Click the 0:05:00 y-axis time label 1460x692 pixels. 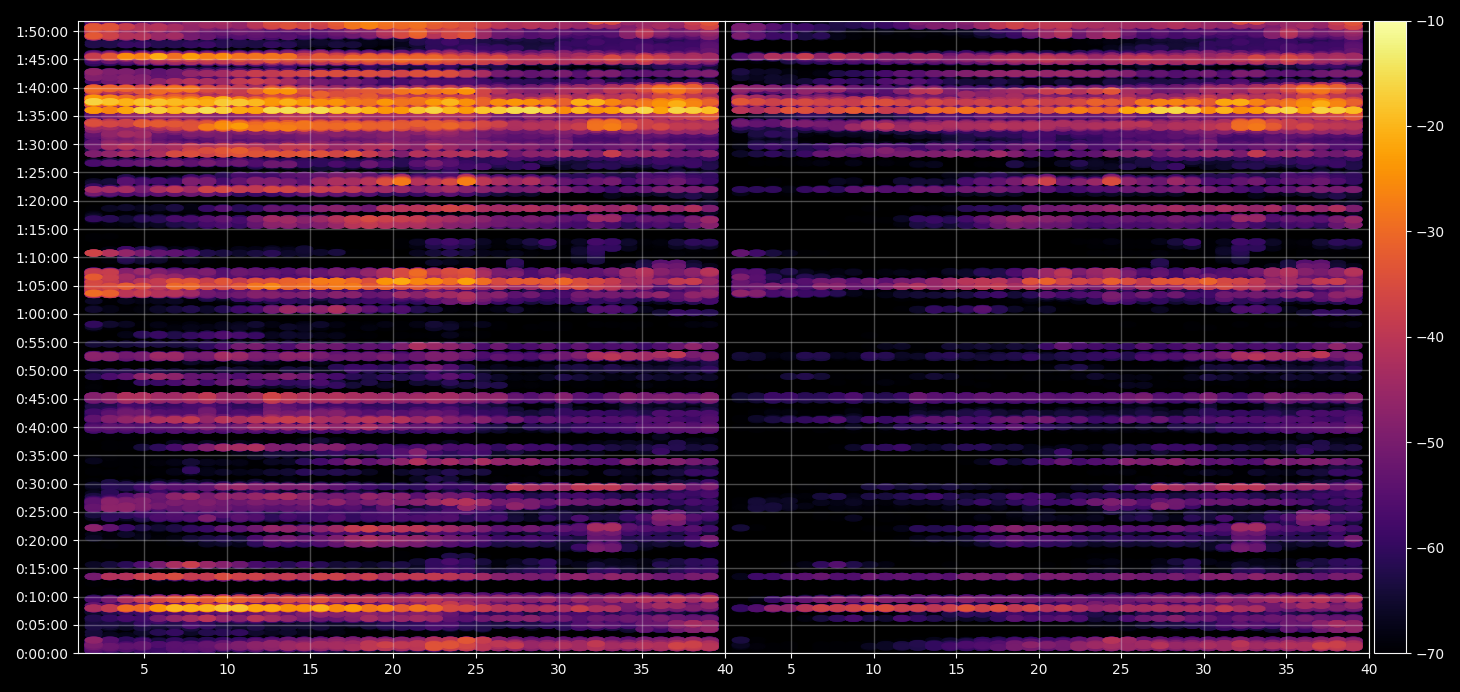coord(43,626)
